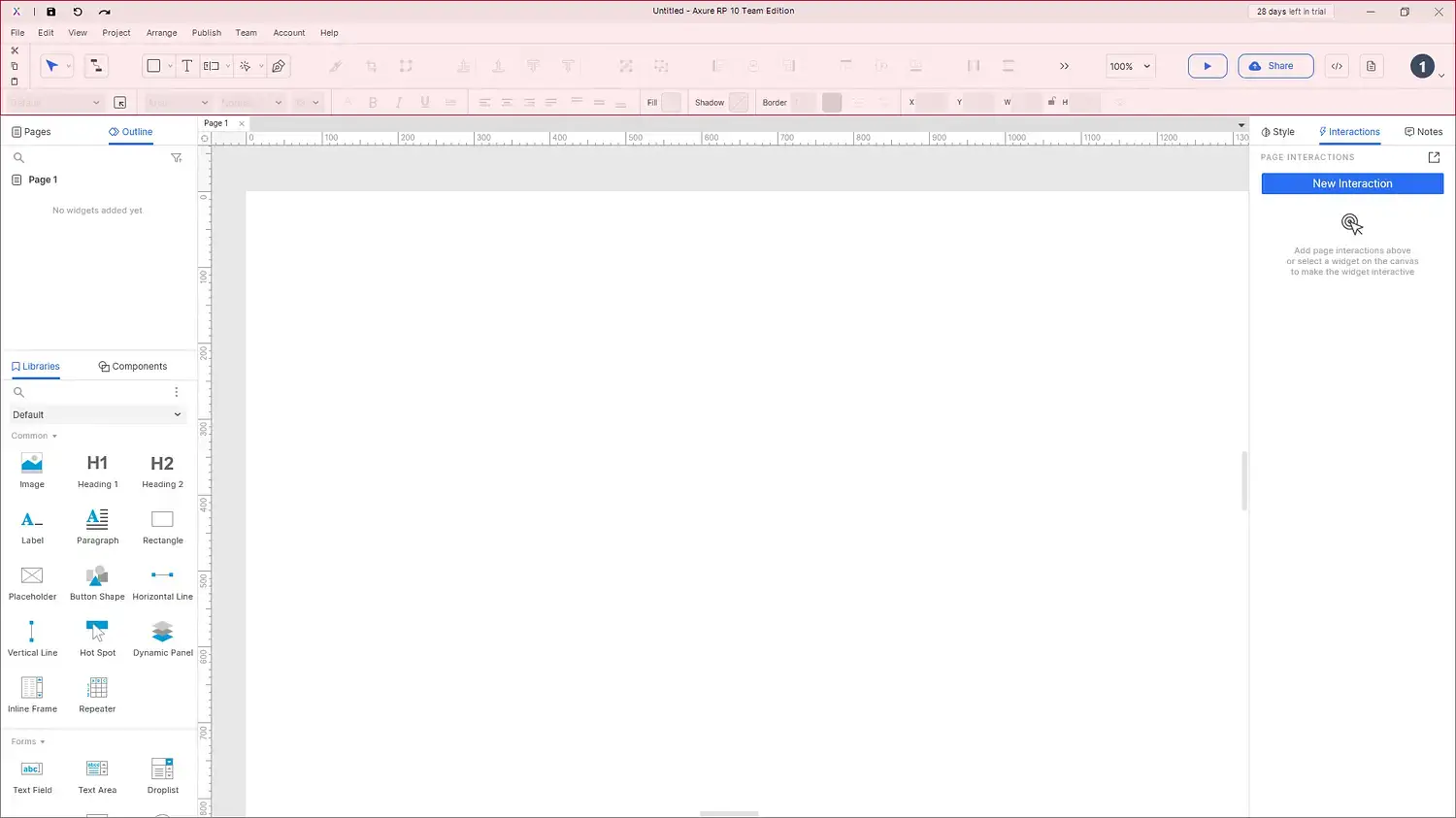The width and height of the screenshot is (1456, 818).
Task: Click the Preview play button
Action: [x=1207, y=66]
